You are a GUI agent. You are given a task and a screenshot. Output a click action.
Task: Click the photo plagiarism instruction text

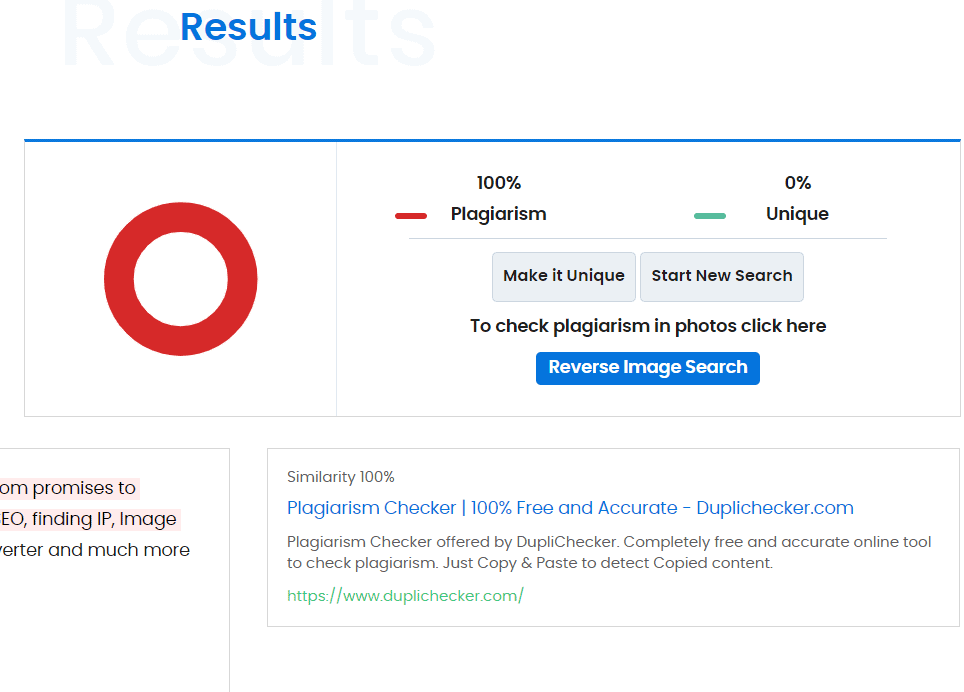pos(647,325)
